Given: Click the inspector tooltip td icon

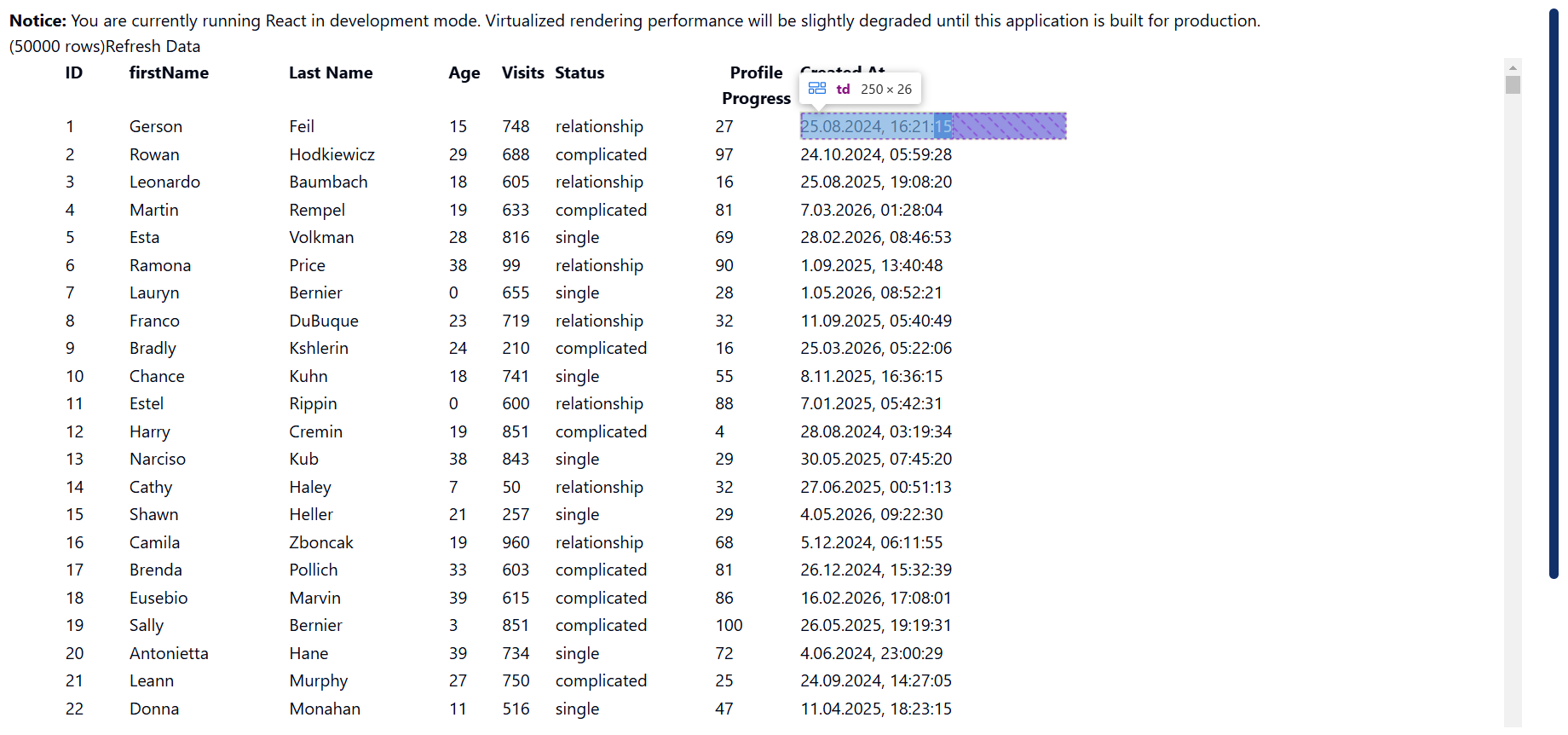Looking at the screenshot, I should 817,89.
